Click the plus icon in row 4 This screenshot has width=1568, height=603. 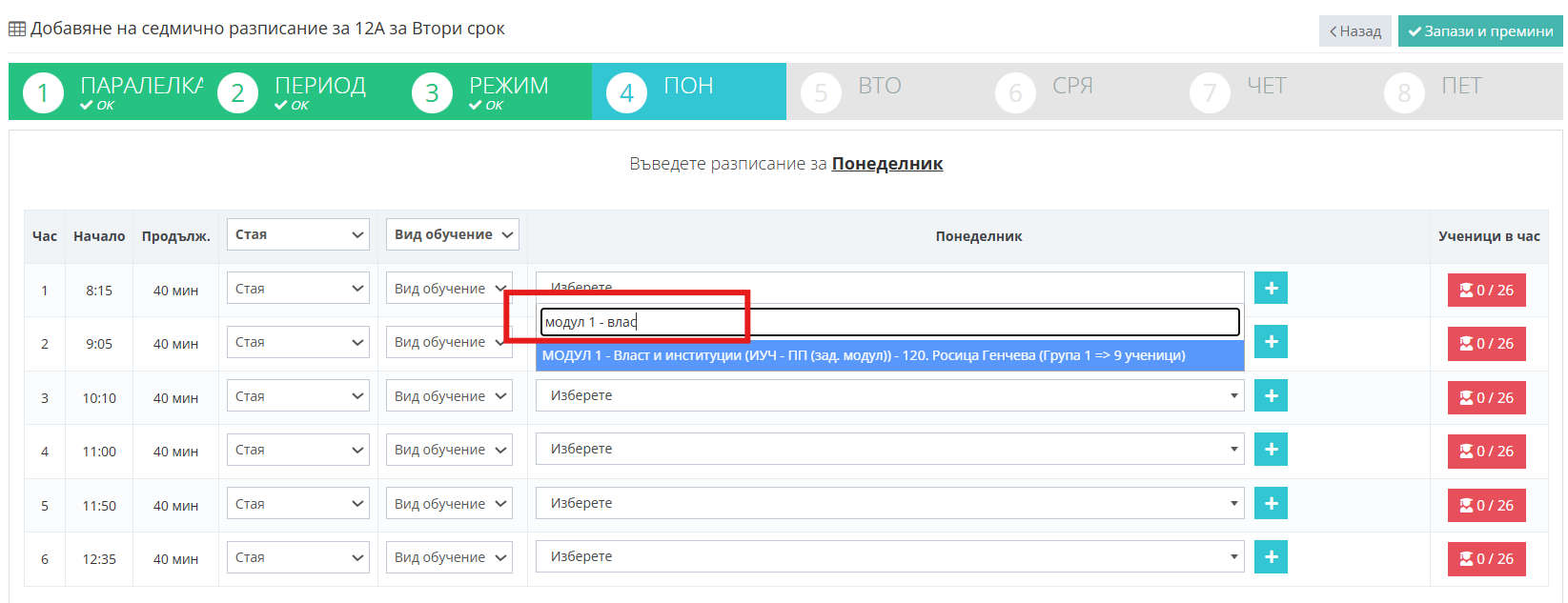click(x=1271, y=450)
